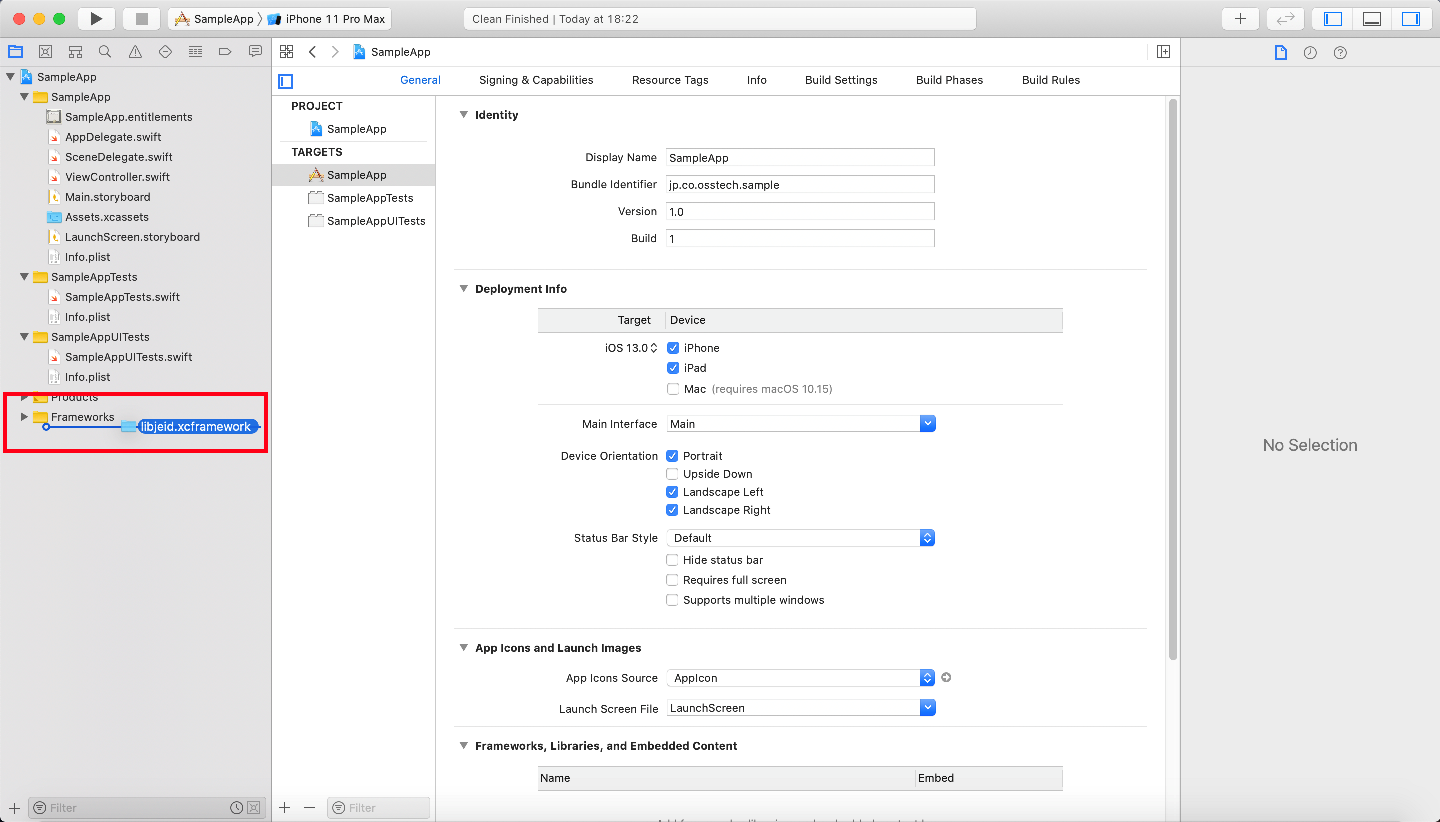Open the Debug navigator
The height and width of the screenshot is (822, 1440).
point(195,52)
